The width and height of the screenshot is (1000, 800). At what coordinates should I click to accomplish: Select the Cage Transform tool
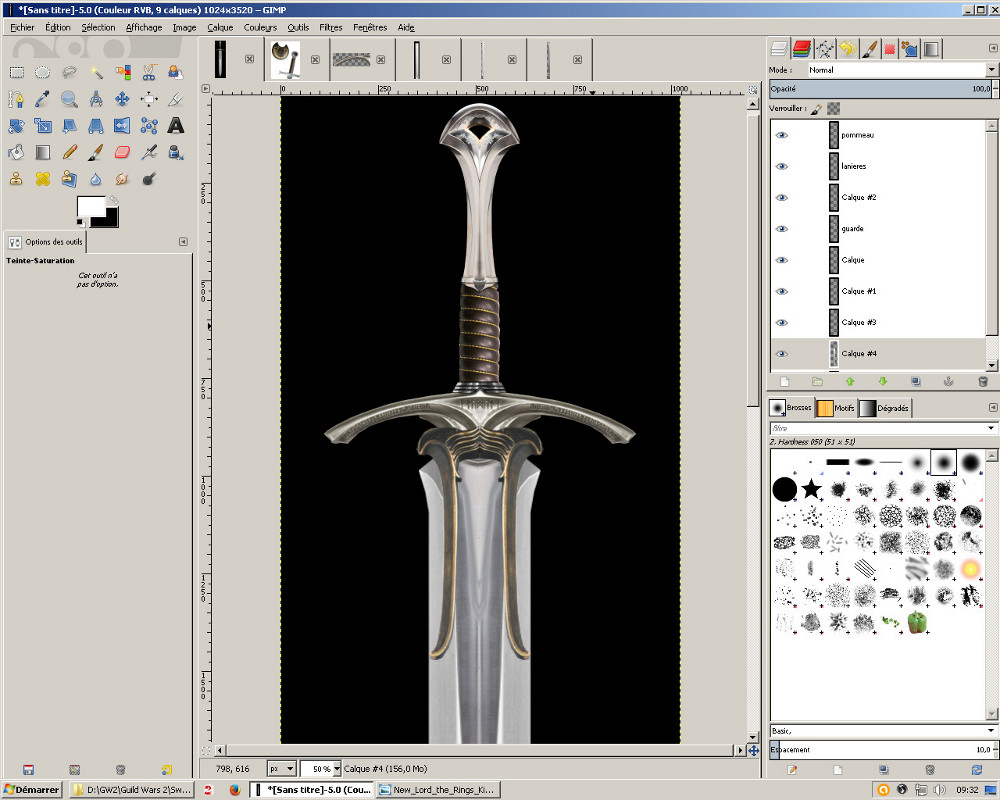click(149, 126)
